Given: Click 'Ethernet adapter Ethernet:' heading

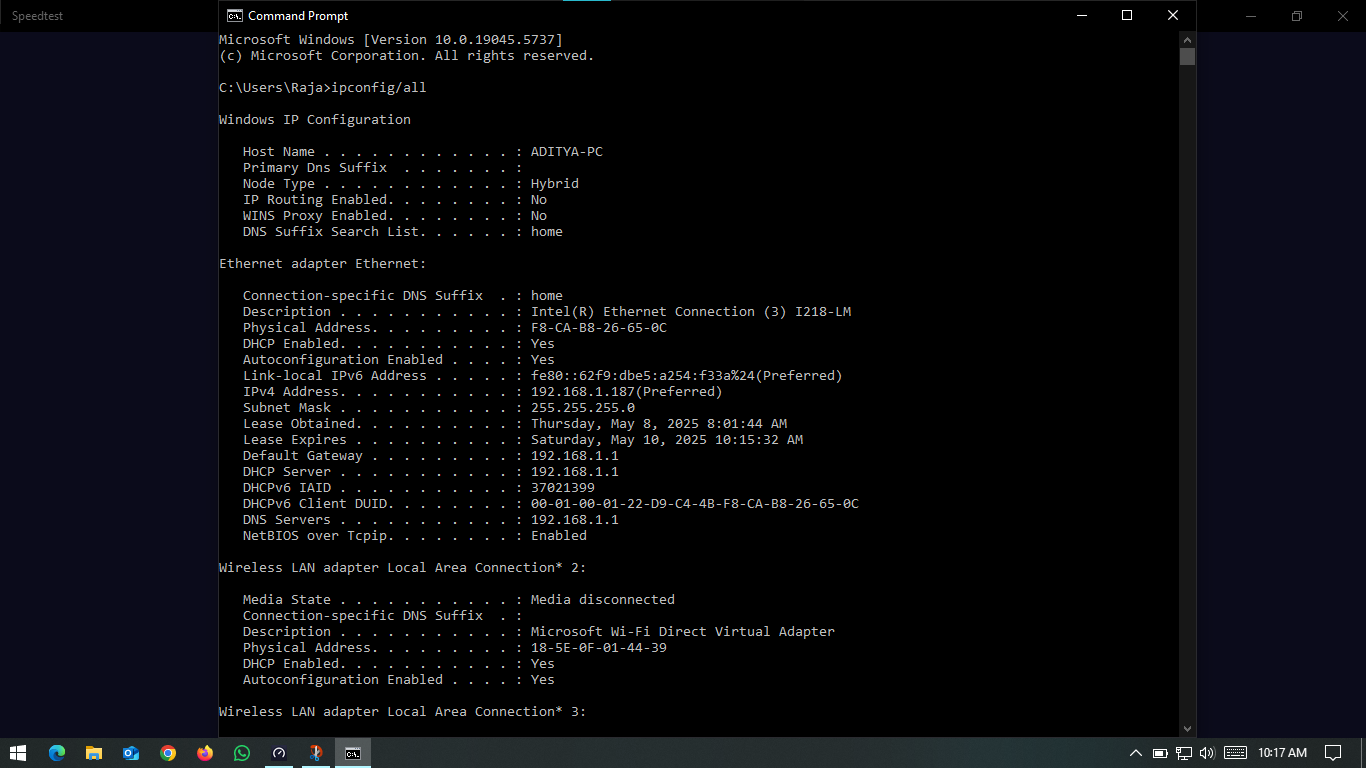Looking at the screenshot, I should pos(323,264).
